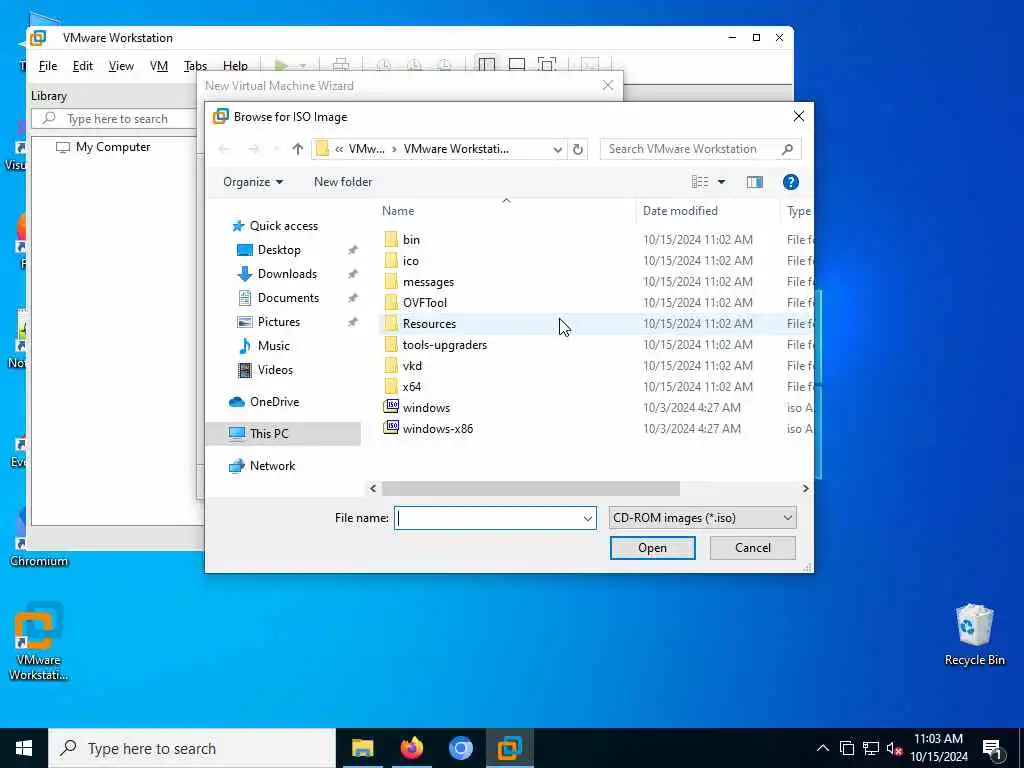Open the Help menu in VMware Workstation
The height and width of the screenshot is (768, 1024).
[x=235, y=66]
